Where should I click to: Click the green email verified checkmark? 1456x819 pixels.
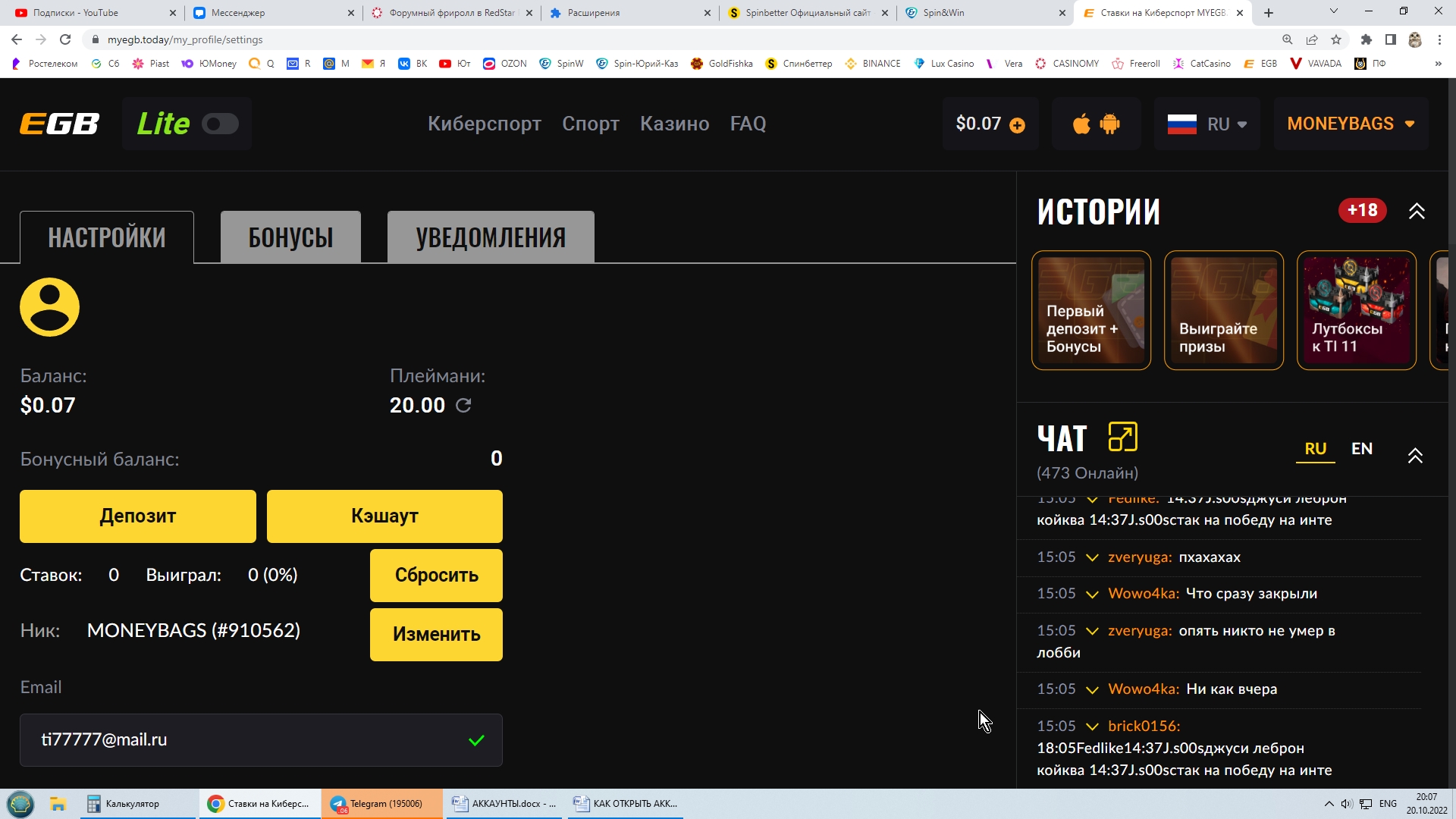pos(476,740)
